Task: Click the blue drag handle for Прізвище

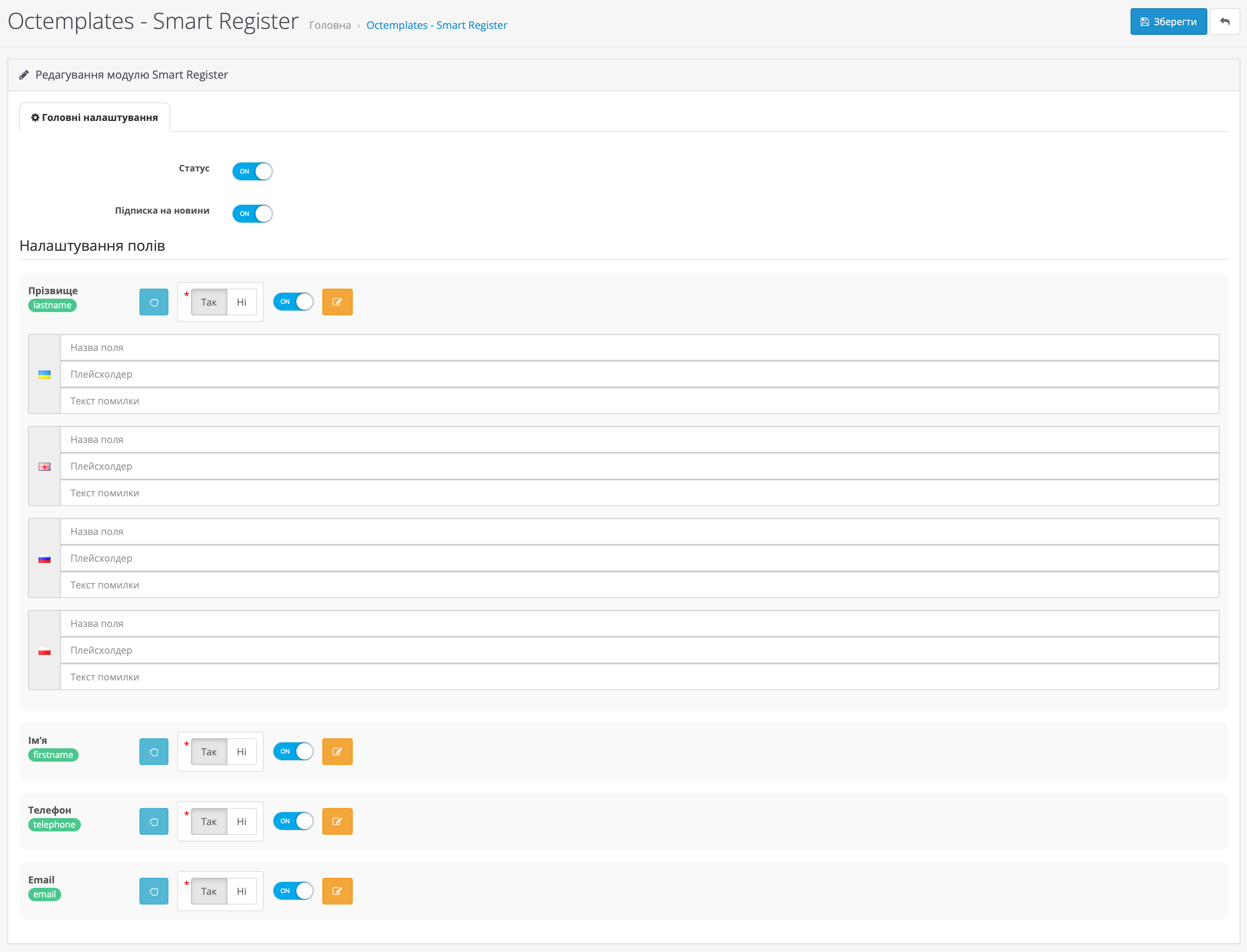Action: tap(154, 302)
